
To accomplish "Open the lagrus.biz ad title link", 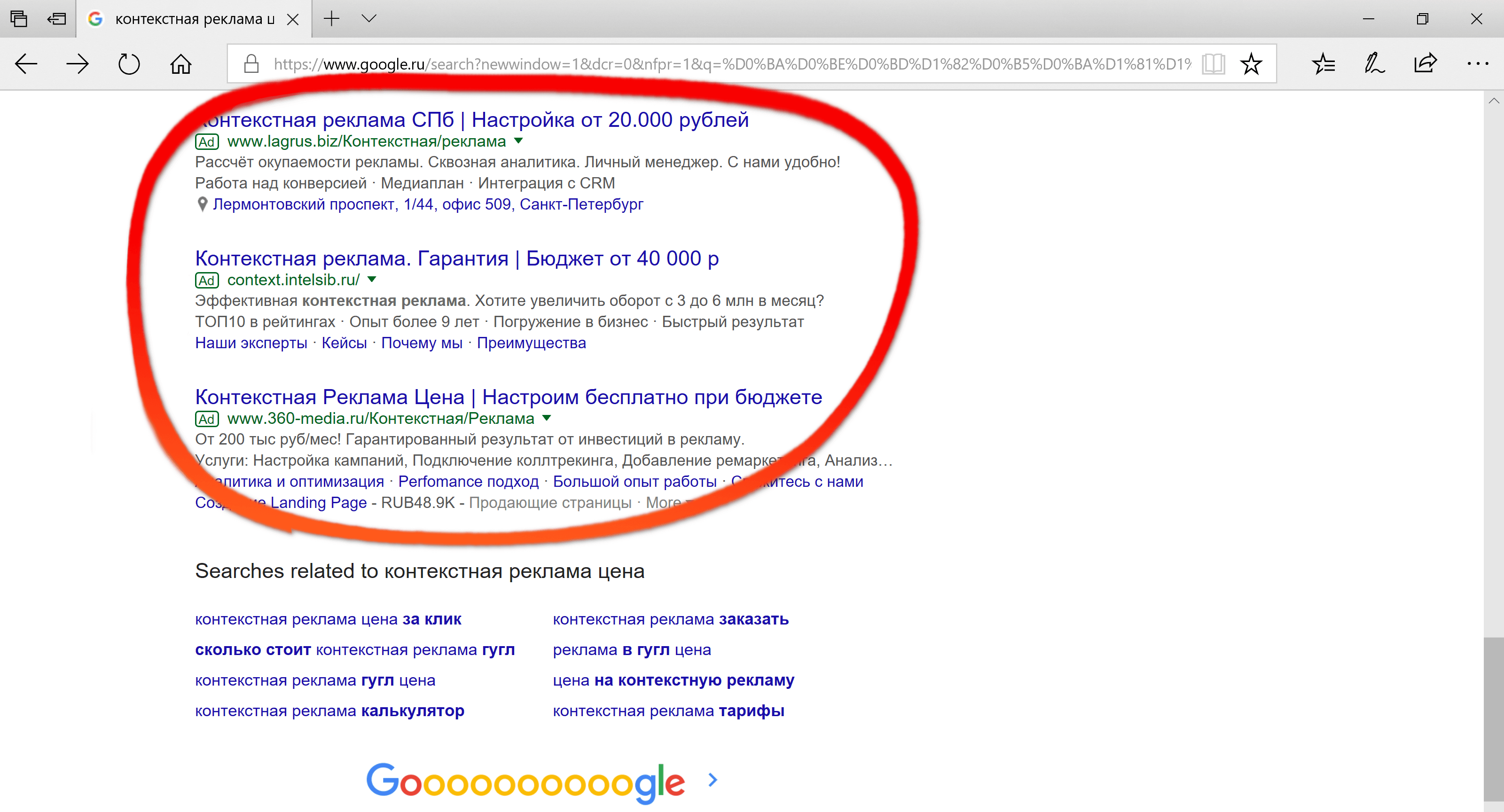I will coord(472,120).
